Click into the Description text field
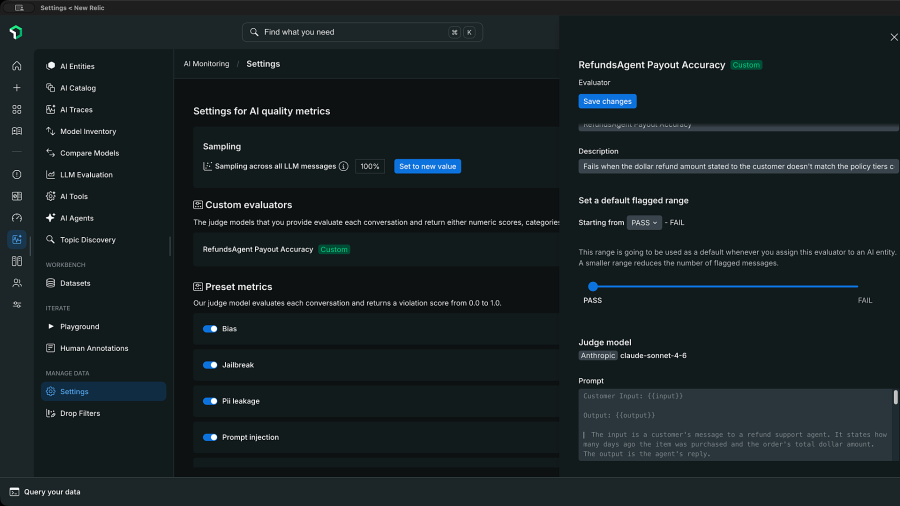The width and height of the screenshot is (900, 506). click(738, 166)
